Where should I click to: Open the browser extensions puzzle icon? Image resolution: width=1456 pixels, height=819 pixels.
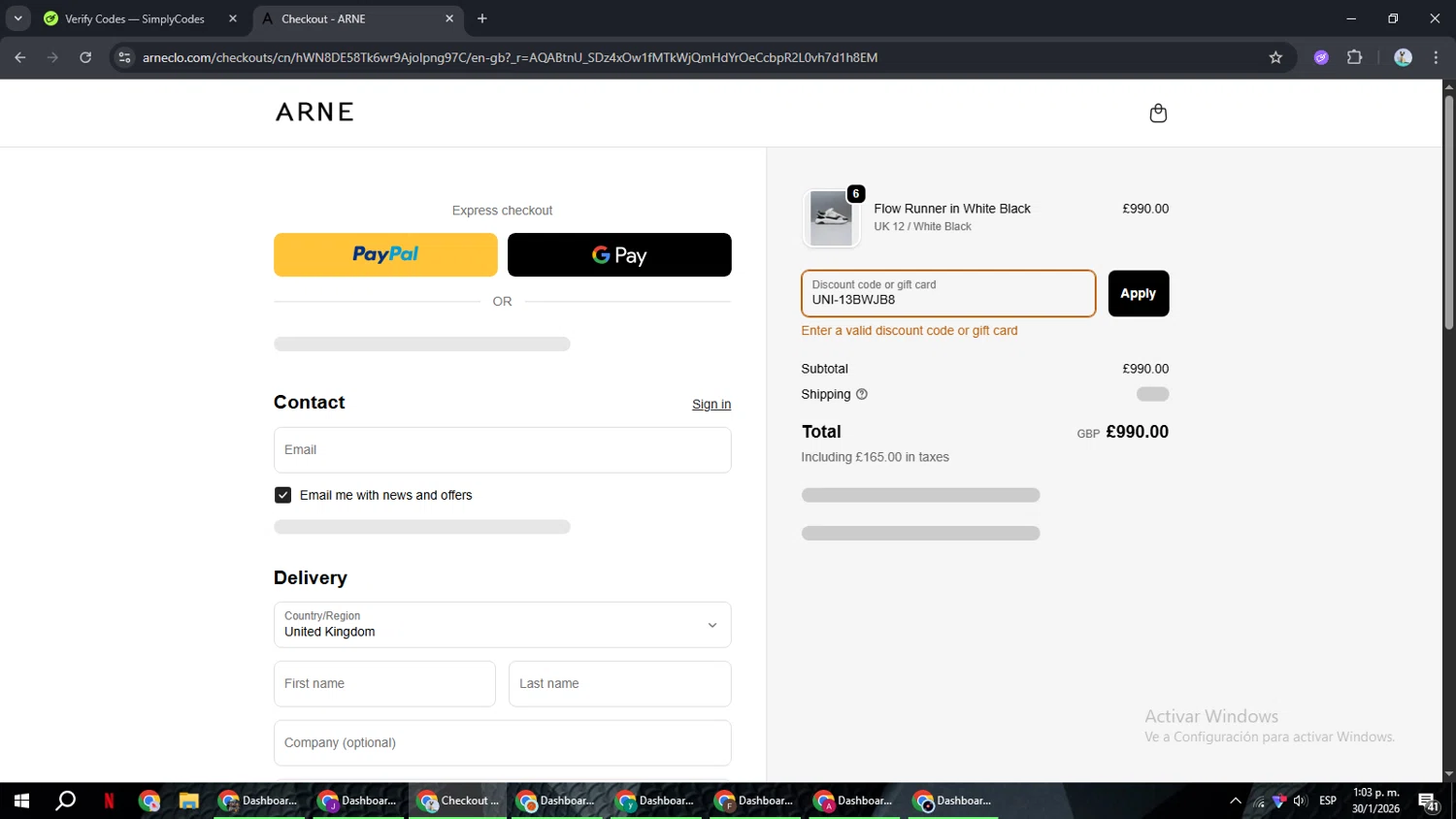1355,57
